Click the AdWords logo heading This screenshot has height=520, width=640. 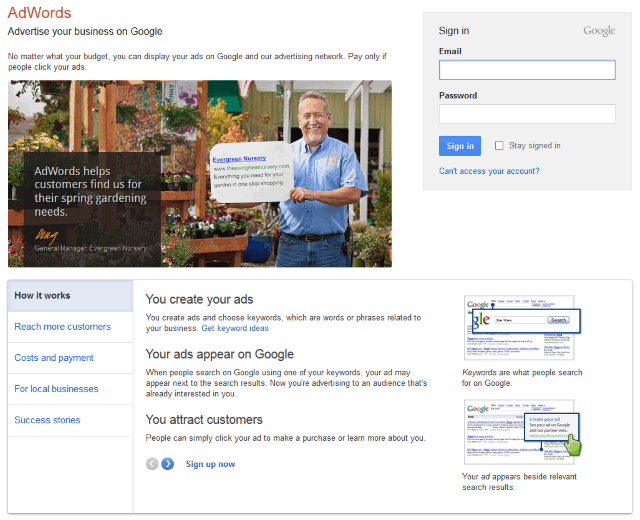(39, 13)
